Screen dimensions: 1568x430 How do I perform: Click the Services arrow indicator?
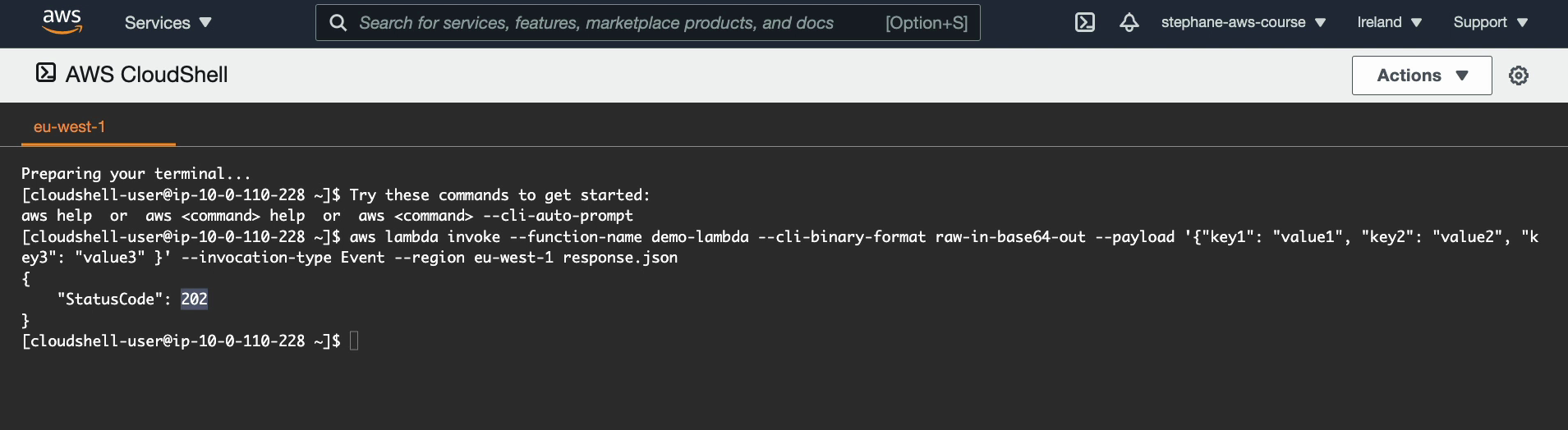tap(205, 23)
